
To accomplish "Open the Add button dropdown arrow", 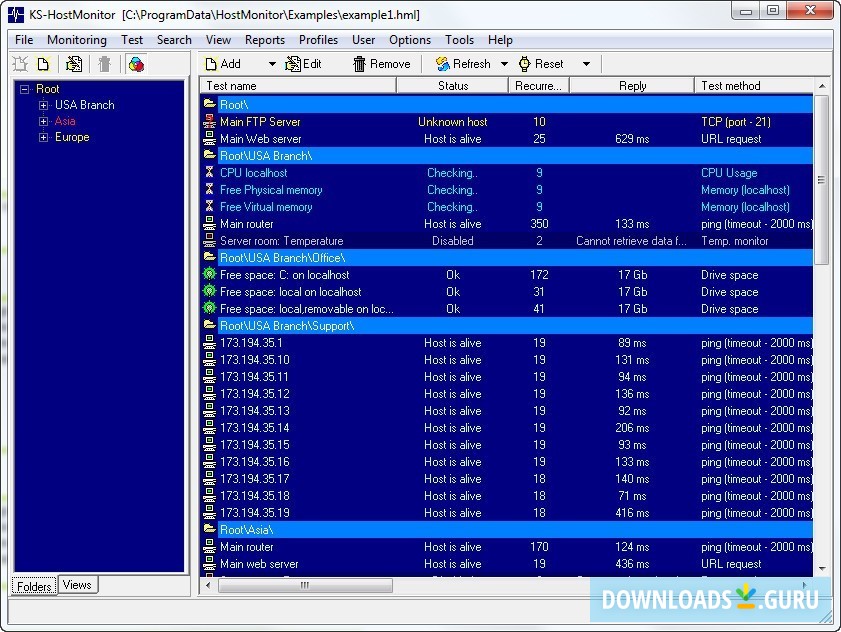I will pos(272,64).
